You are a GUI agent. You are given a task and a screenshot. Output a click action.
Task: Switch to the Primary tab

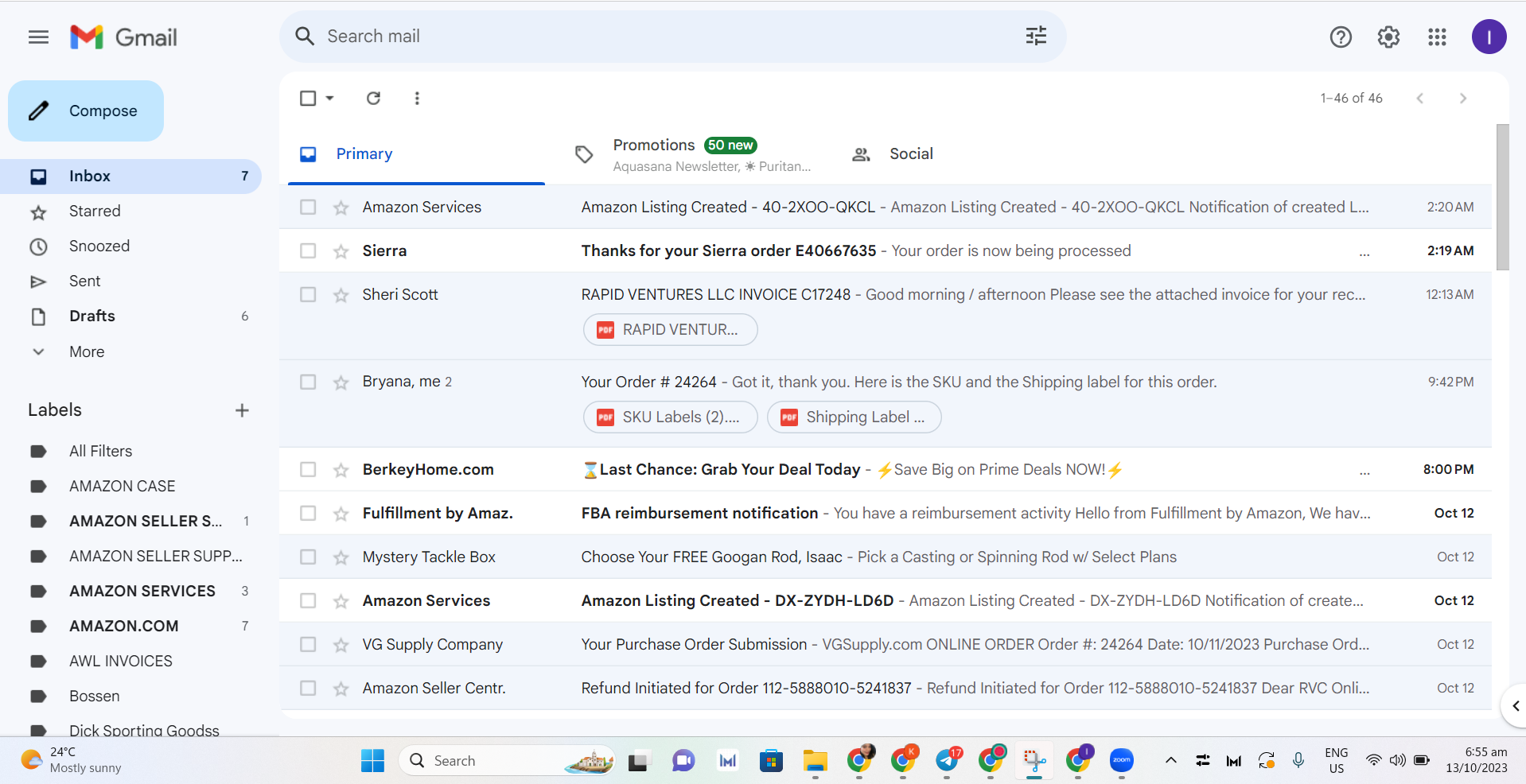(x=416, y=153)
